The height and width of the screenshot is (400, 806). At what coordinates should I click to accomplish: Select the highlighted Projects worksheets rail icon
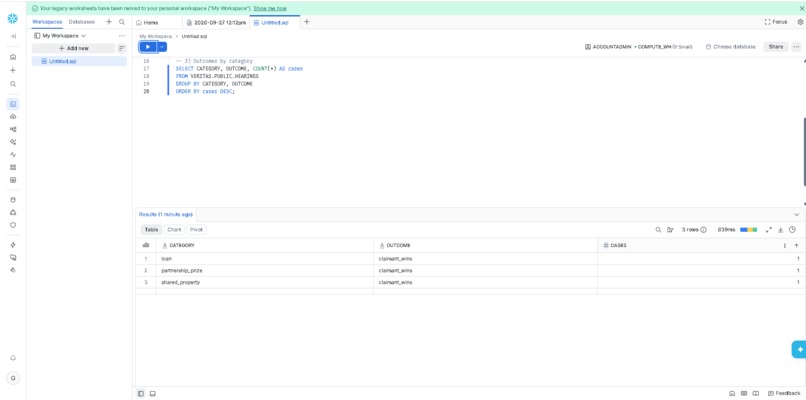(13, 104)
